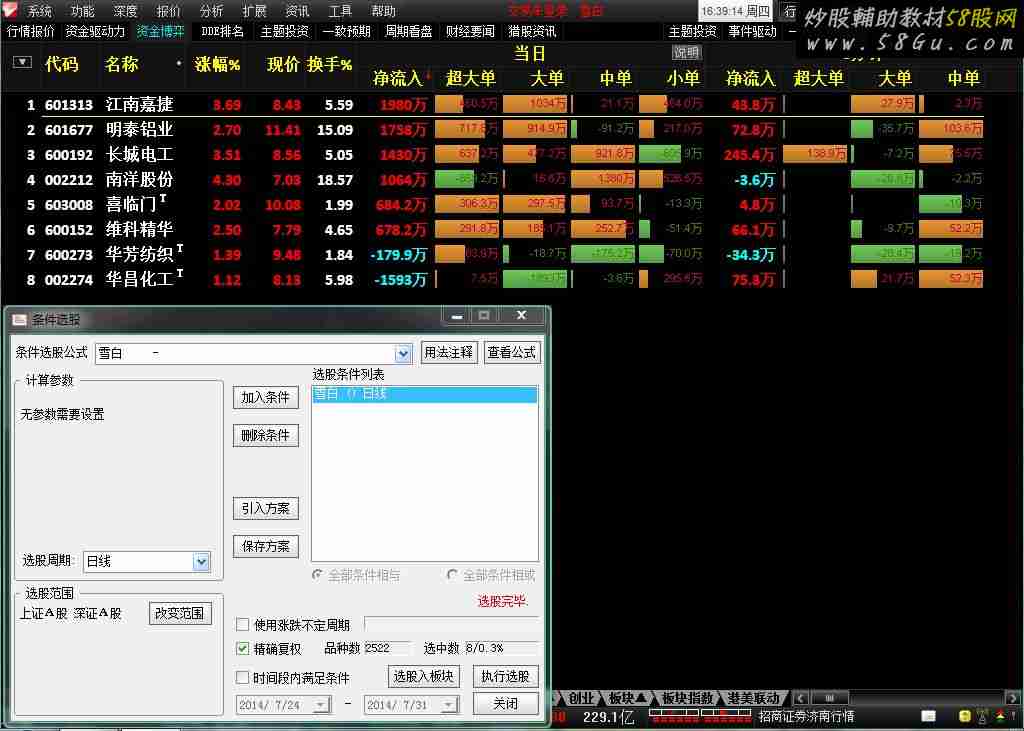Image resolution: width=1024 pixels, height=731 pixels.
Task: Click the yellow square status bar icon
Action: (x=965, y=717)
